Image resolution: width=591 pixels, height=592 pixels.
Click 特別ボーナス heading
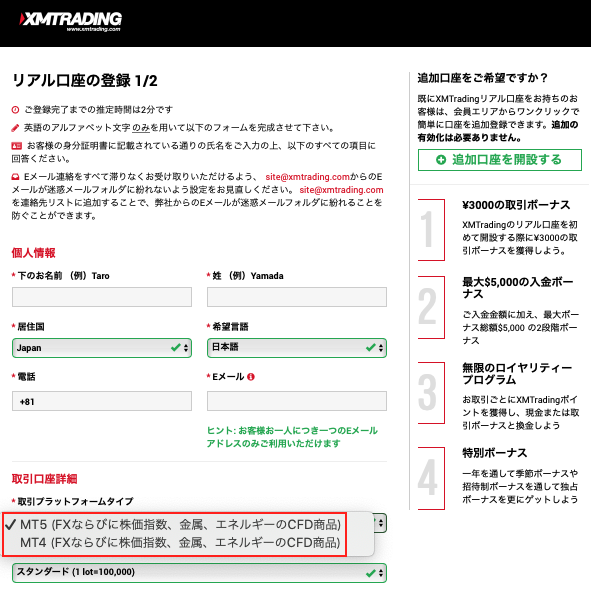(494, 453)
